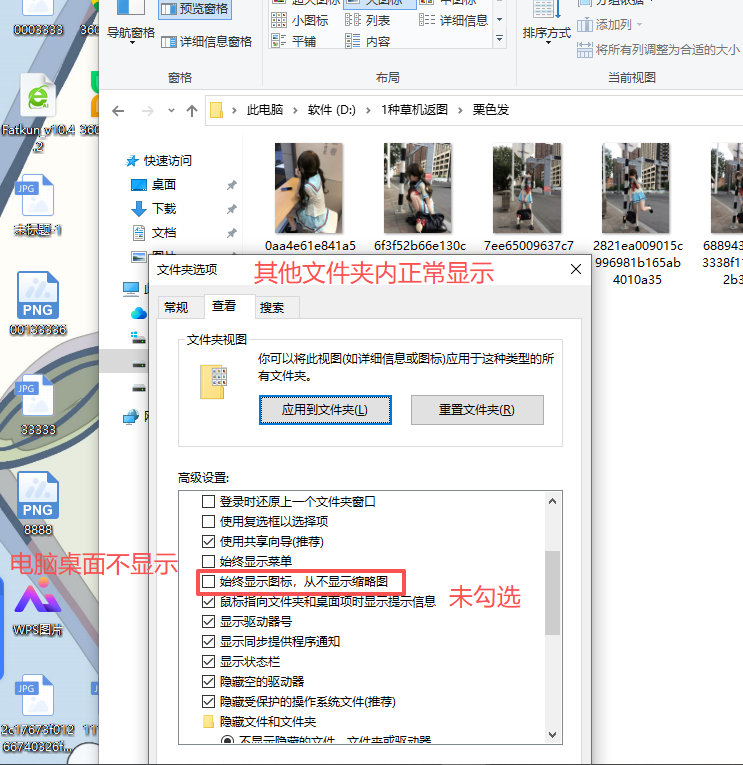Click 将所有列调整为合适的大小
743x765 pixels.
click(659, 49)
